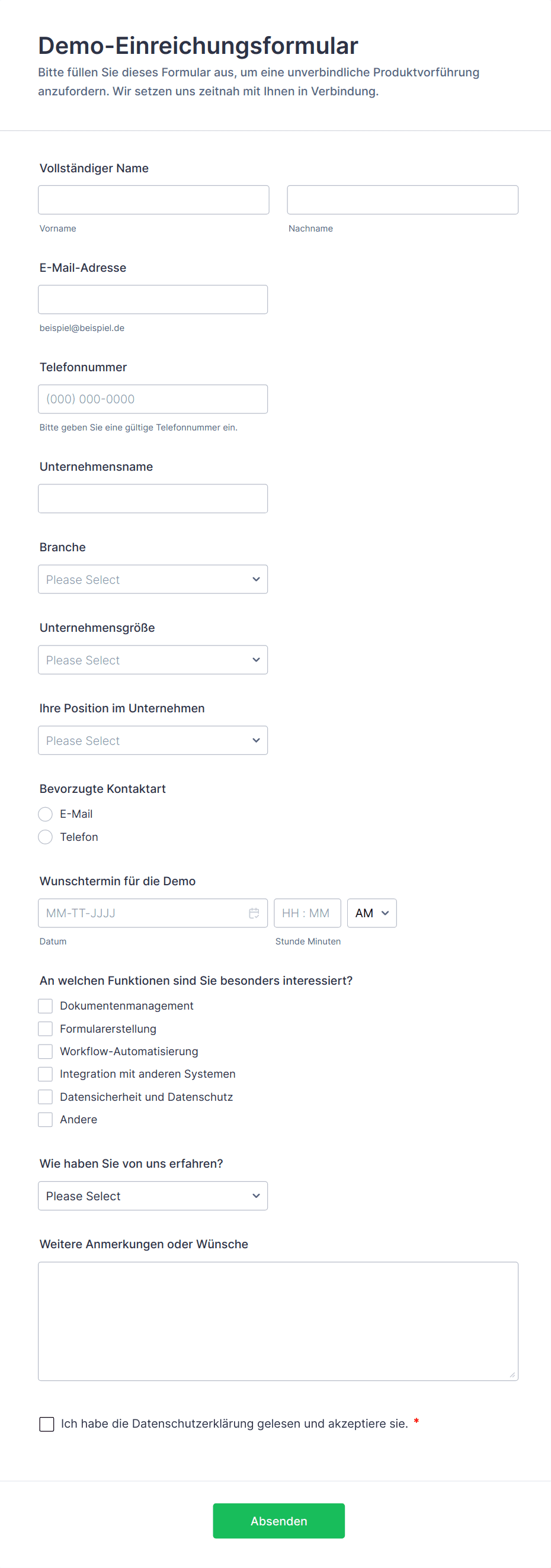Expand 'Wie haben Sie von uns erfahren' dropdown
Screen dimensions: 551x1568
(153, 1196)
